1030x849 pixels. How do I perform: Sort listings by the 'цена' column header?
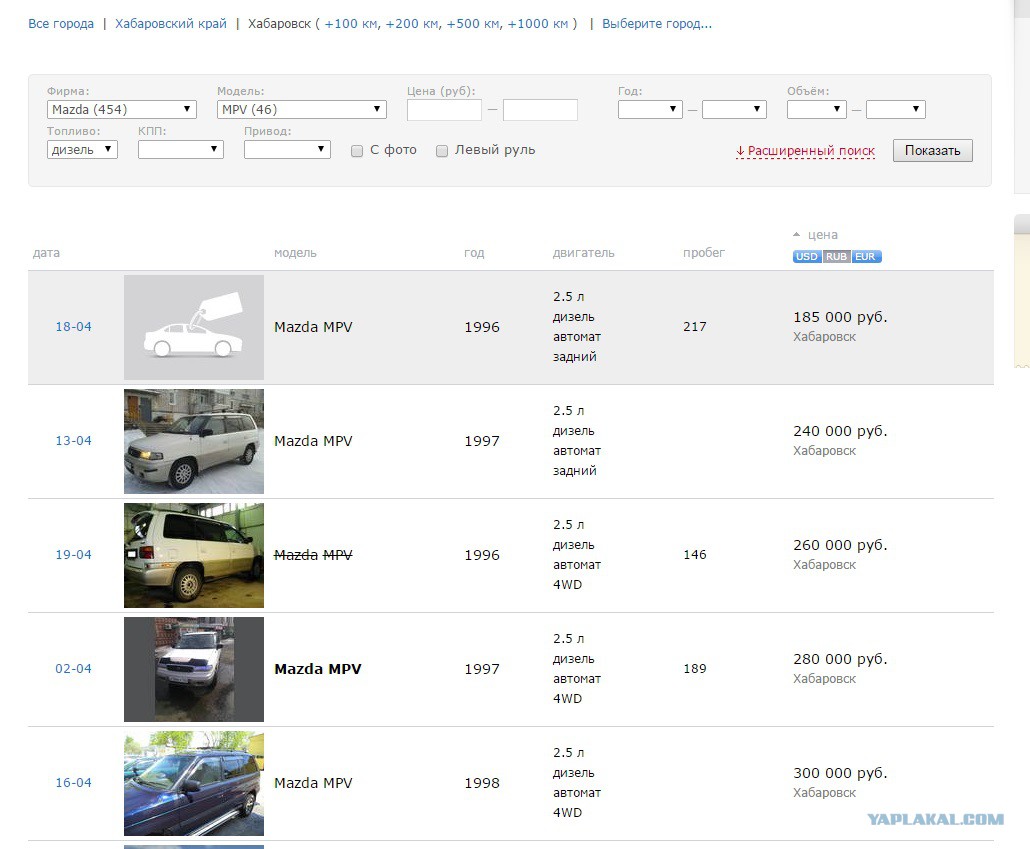(x=822, y=235)
